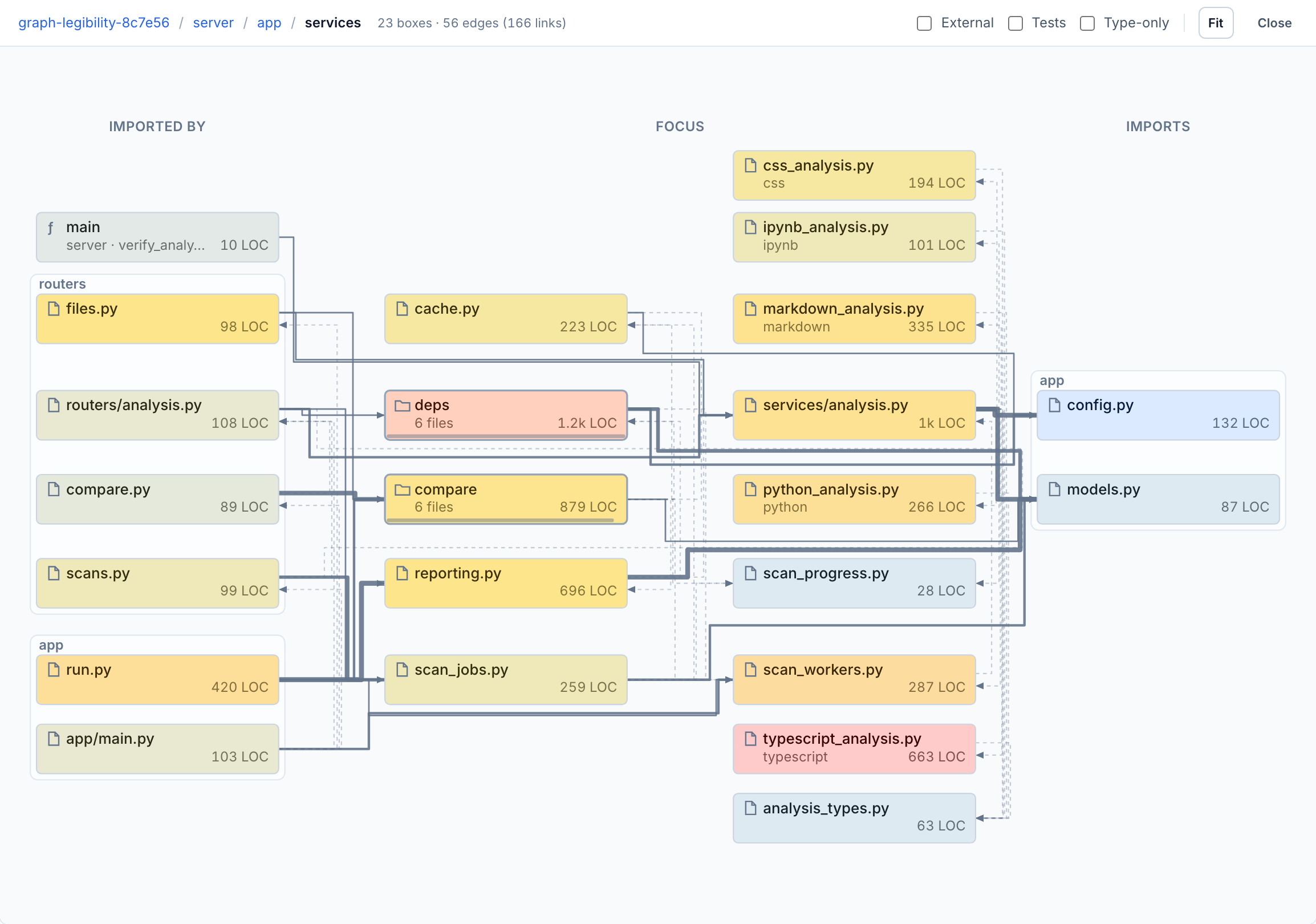Viewport: 1316px width, 924px height.
Task: Click the file icon on run.py
Action: click(53, 670)
